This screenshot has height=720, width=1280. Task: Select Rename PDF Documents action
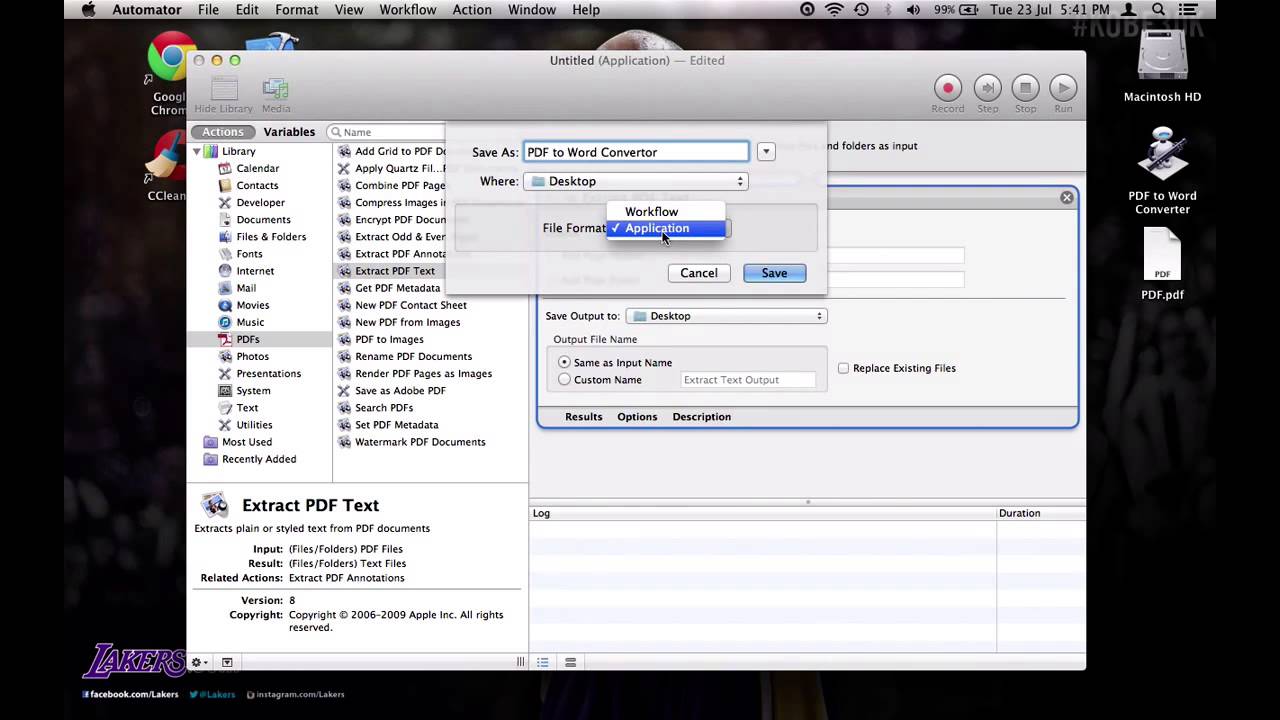click(x=413, y=356)
